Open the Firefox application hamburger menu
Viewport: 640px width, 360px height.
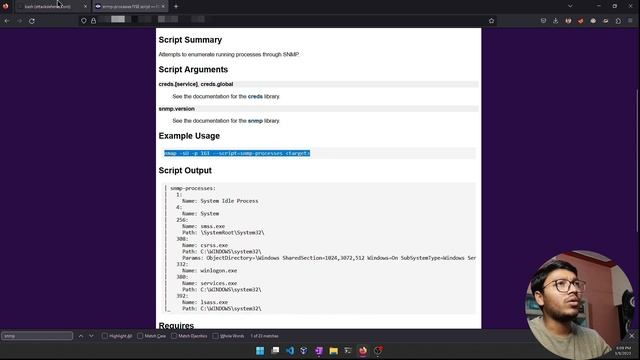coord(631,21)
